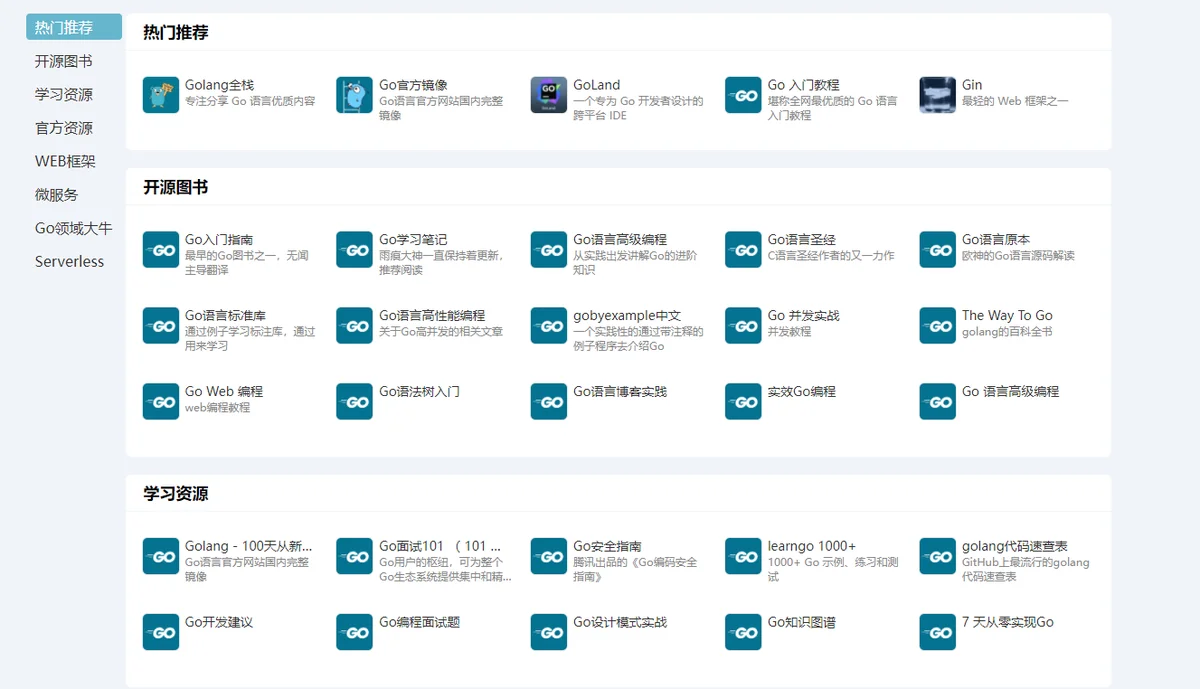
Task: Click description text 专注分享 Go 语言优质内容
Action: coord(250,102)
